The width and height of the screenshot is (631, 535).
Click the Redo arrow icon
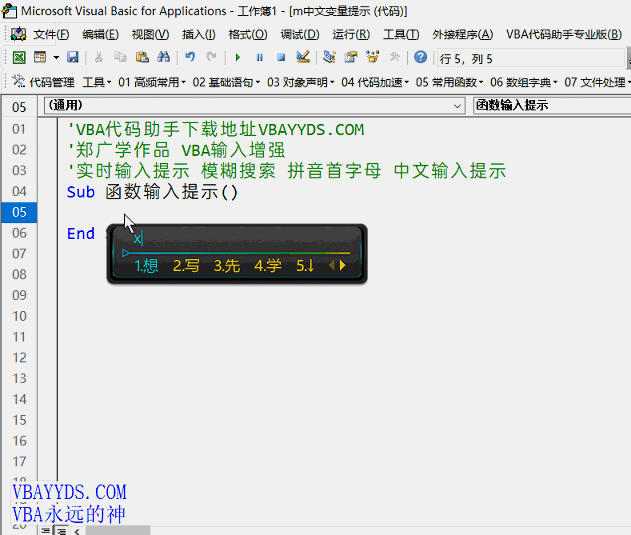point(211,58)
